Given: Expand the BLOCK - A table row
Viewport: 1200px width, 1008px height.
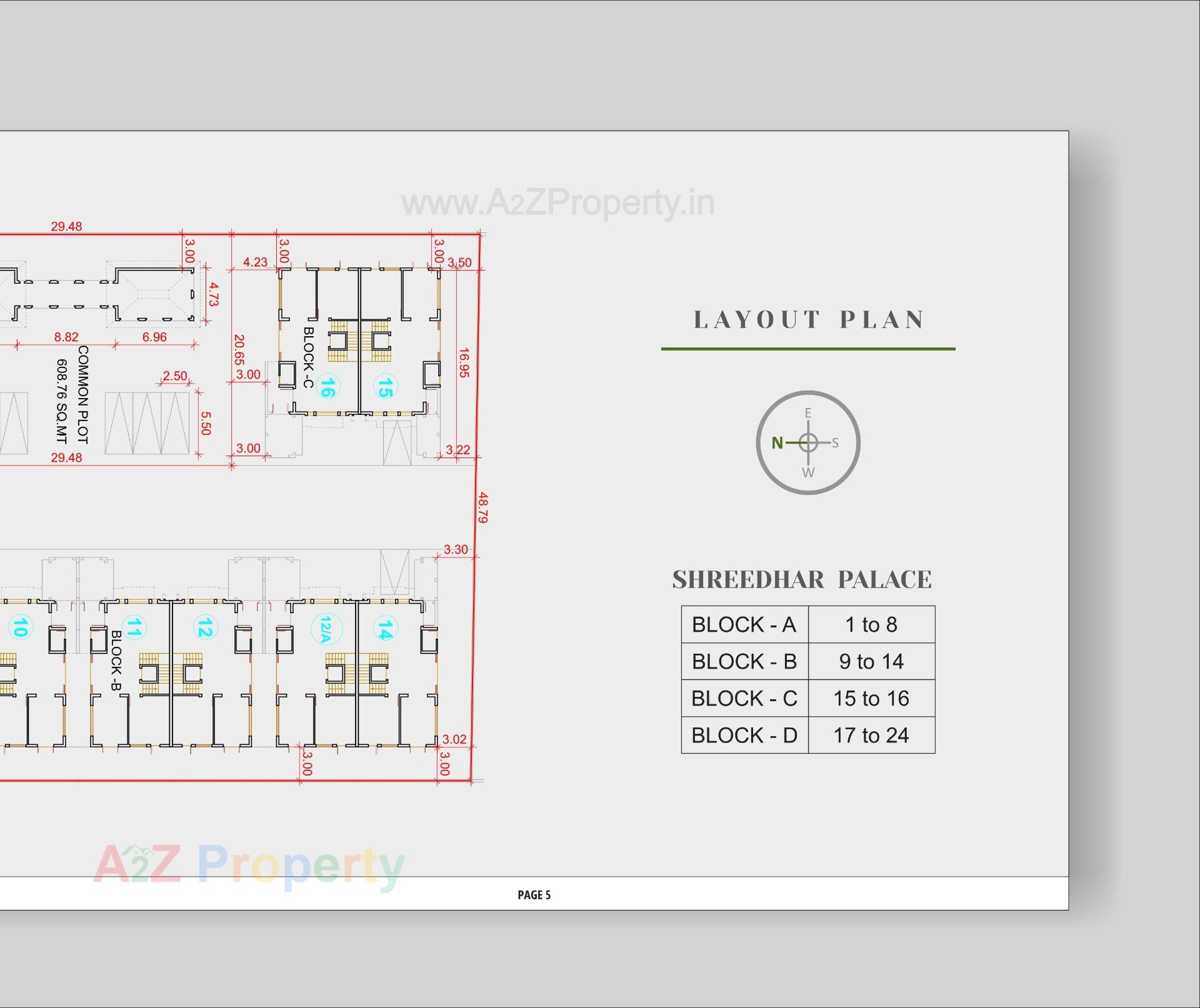Looking at the screenshot, I should [x=744, y=624].
